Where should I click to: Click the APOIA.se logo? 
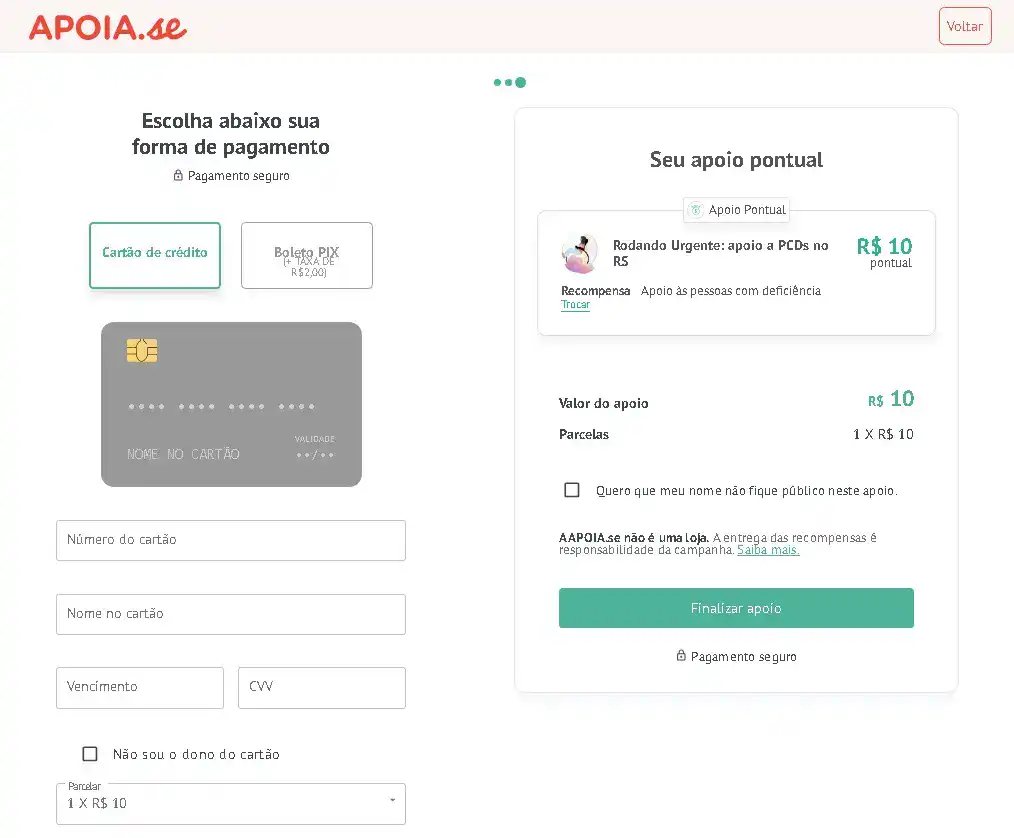(x=108, y=27)
